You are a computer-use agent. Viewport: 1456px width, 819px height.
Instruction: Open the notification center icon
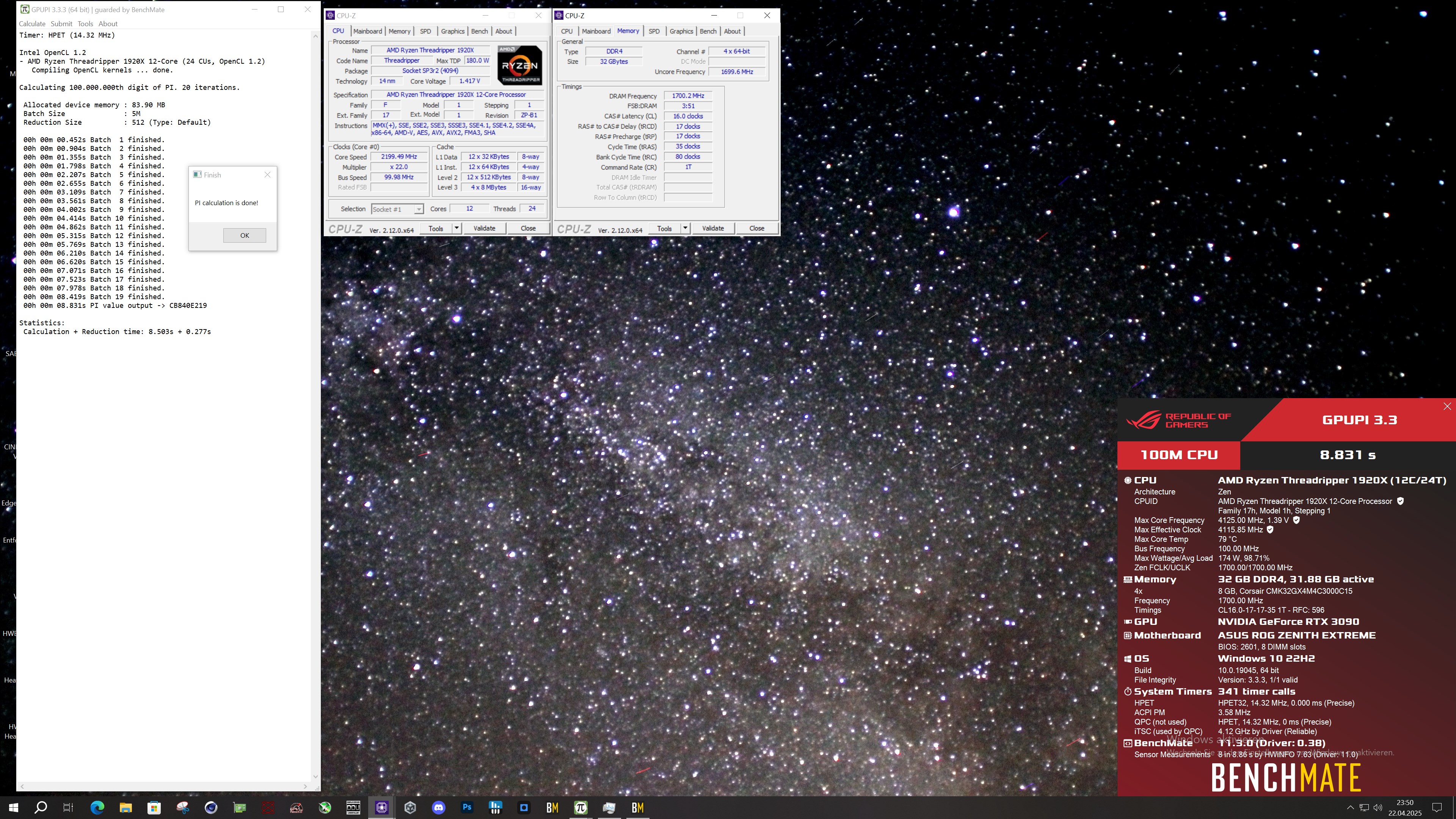pyautogui.click(x=1437, y=808)
